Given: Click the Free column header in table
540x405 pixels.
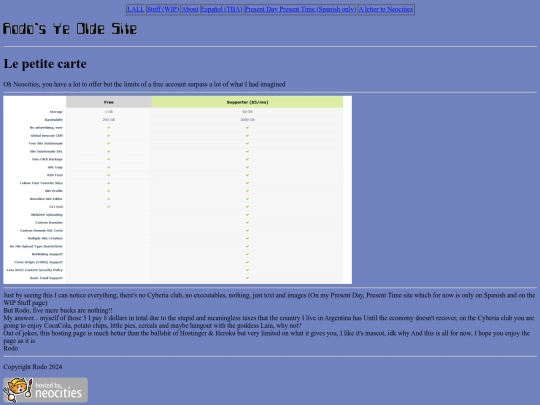Looking at the screenshot, I should pyautogui.click(x=108, y=102).
